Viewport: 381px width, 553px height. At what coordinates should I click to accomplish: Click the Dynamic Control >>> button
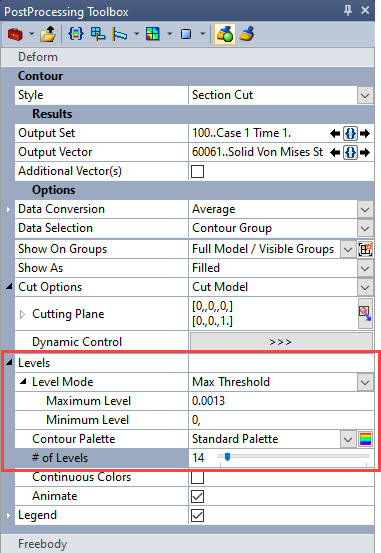281,342
